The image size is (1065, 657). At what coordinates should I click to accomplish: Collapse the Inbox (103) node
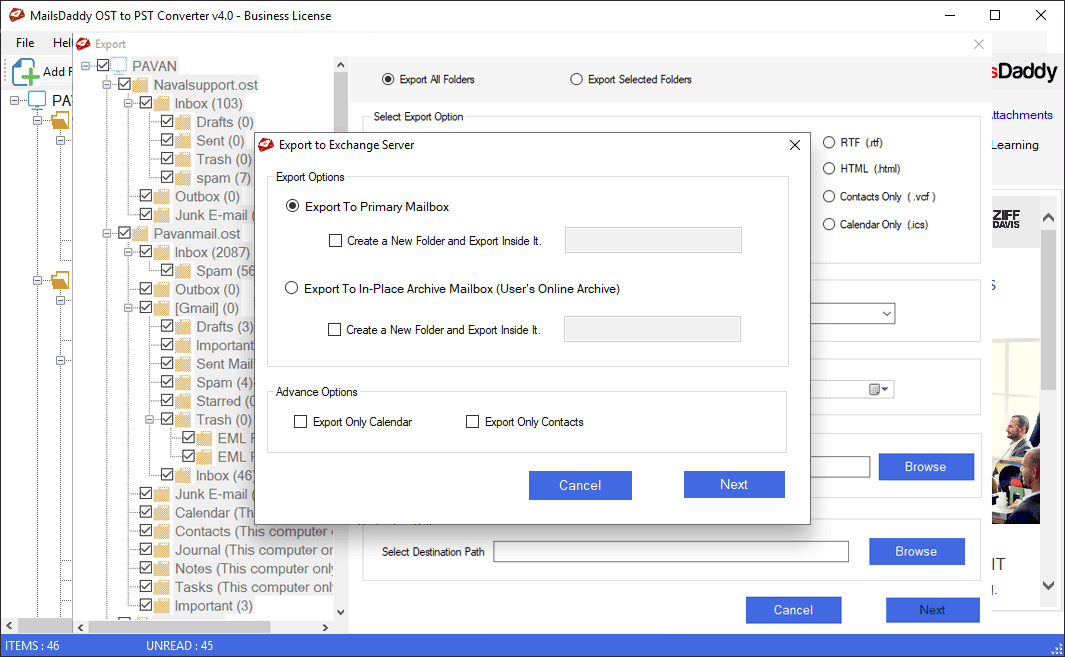coord(128,103)
